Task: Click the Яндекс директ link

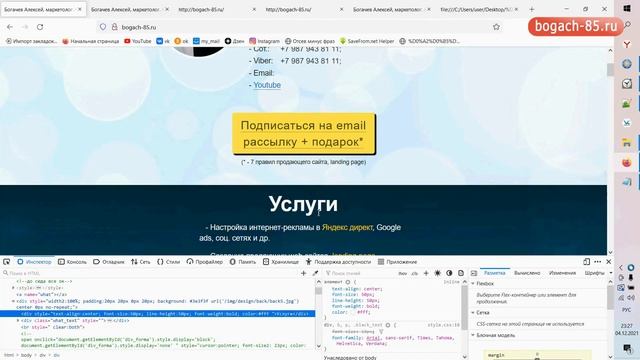Action: coord(347,227)
